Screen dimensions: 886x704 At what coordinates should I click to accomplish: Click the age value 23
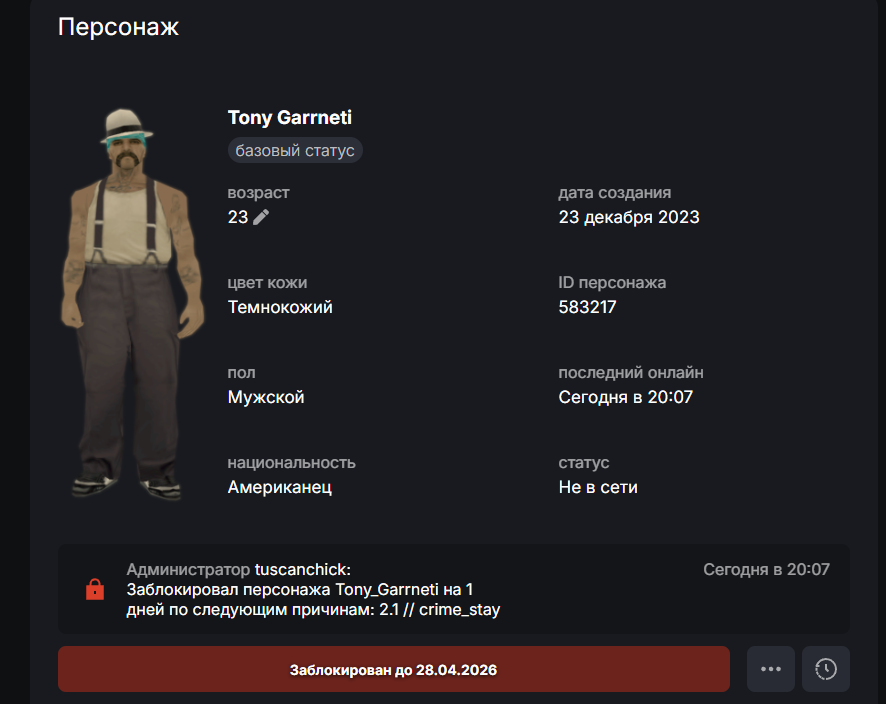coord(238,217)
